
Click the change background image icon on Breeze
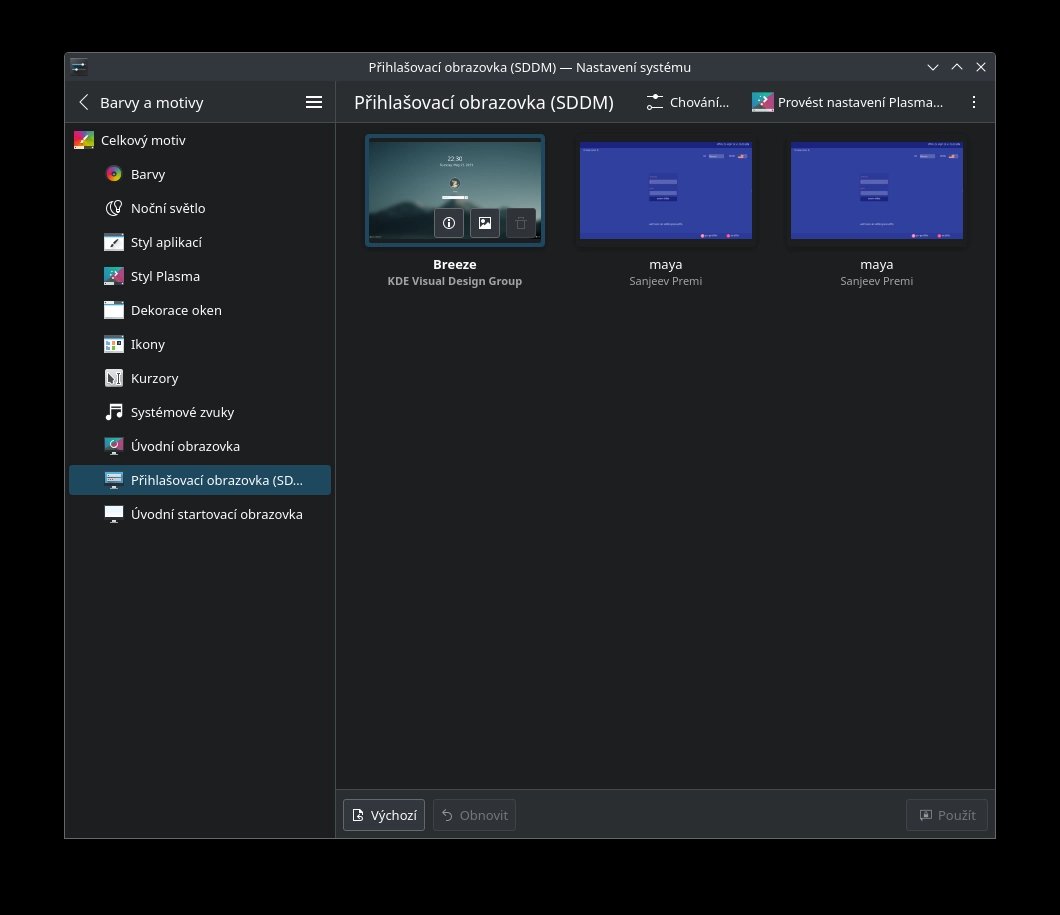click(485, 223)
